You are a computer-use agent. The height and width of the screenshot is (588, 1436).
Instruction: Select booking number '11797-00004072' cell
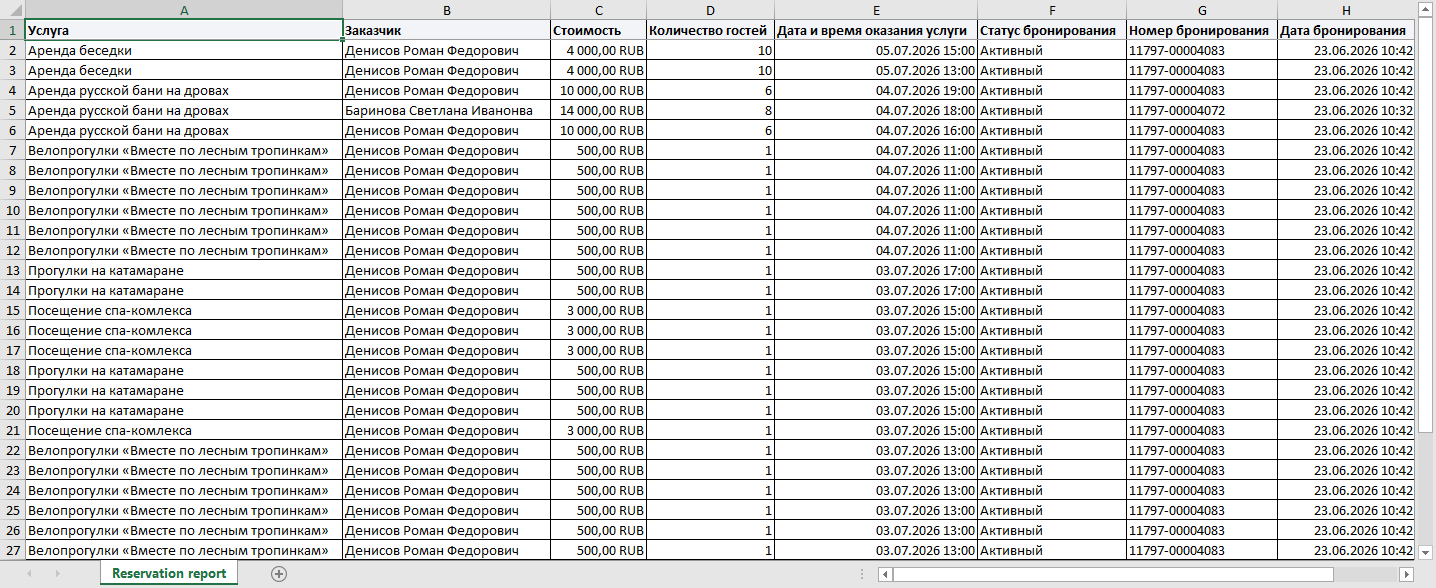click(1202, 110)
